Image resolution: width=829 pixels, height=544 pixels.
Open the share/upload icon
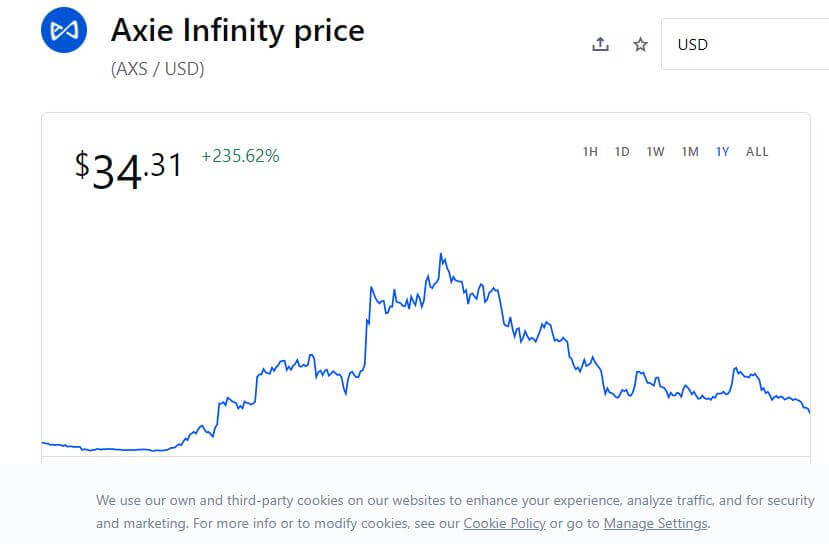click(x=600, y=44)
